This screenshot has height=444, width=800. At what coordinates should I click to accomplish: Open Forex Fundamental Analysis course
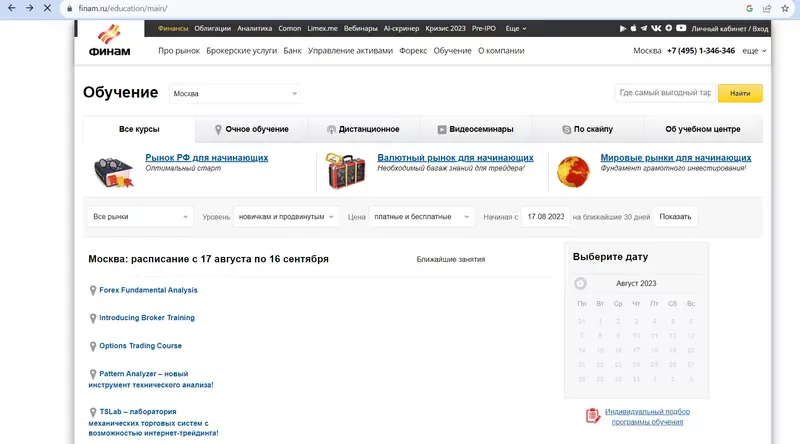[x=148, y=290]
